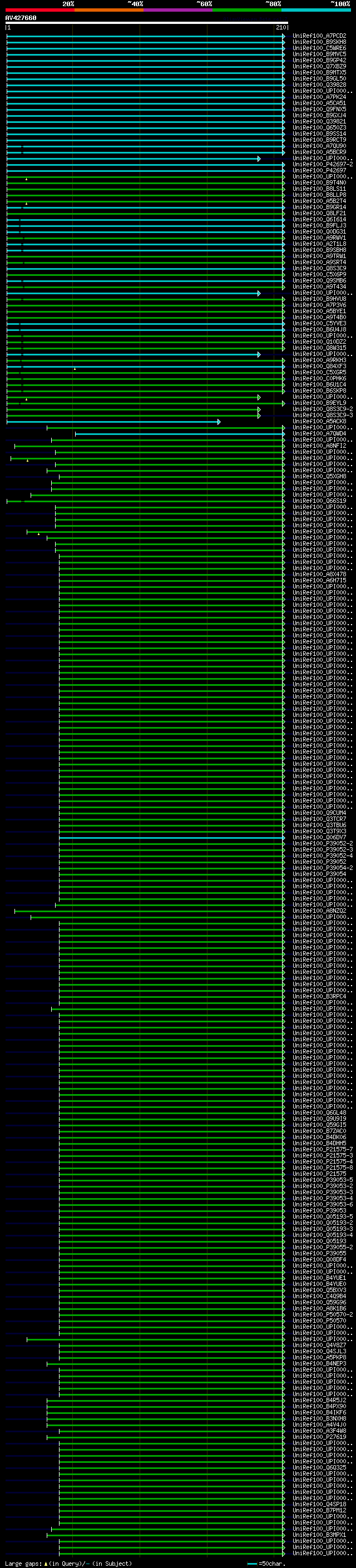Click the red 20% identity legend segment

point(40,10)
